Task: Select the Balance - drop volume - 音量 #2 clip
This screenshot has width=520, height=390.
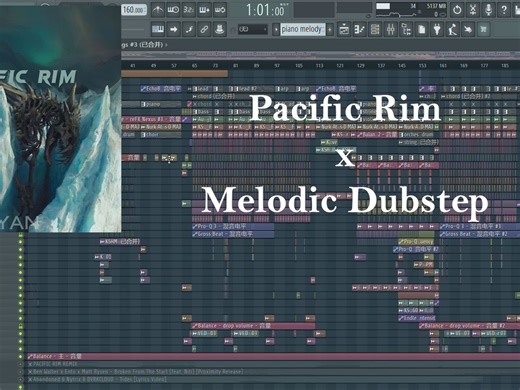Action: [469, 326]
